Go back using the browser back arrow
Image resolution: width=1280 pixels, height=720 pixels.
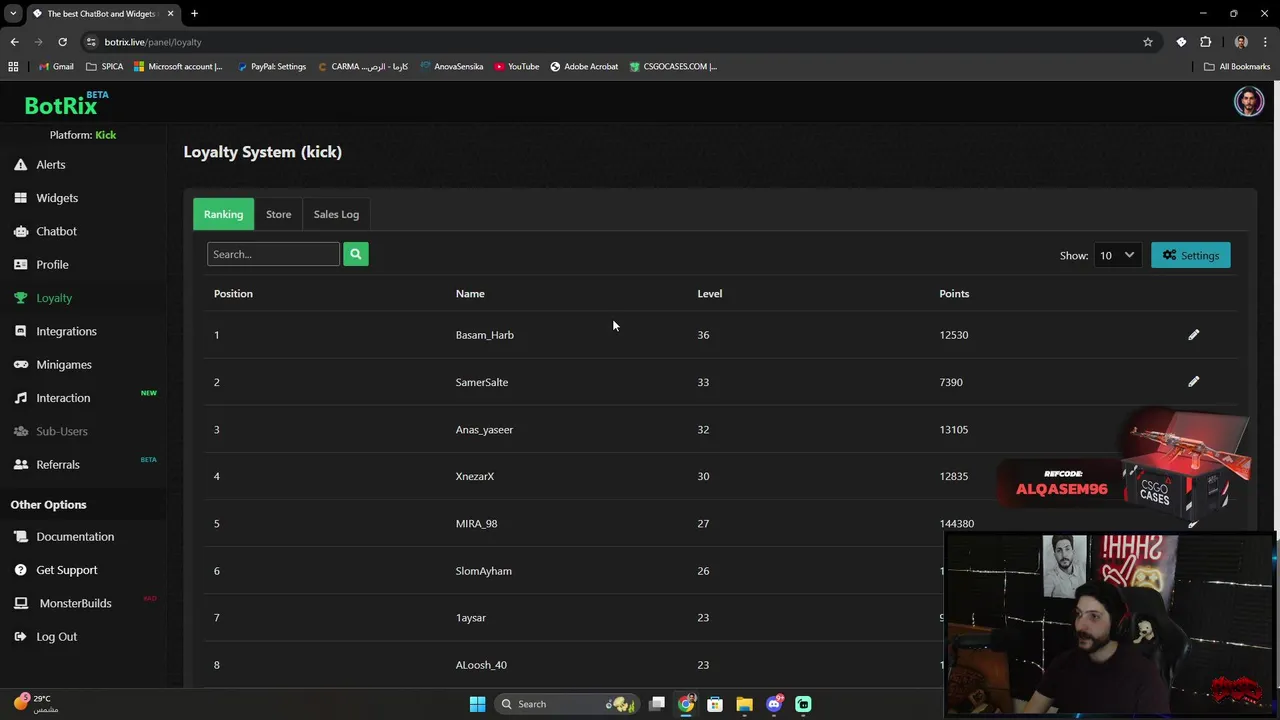[14, 42]
